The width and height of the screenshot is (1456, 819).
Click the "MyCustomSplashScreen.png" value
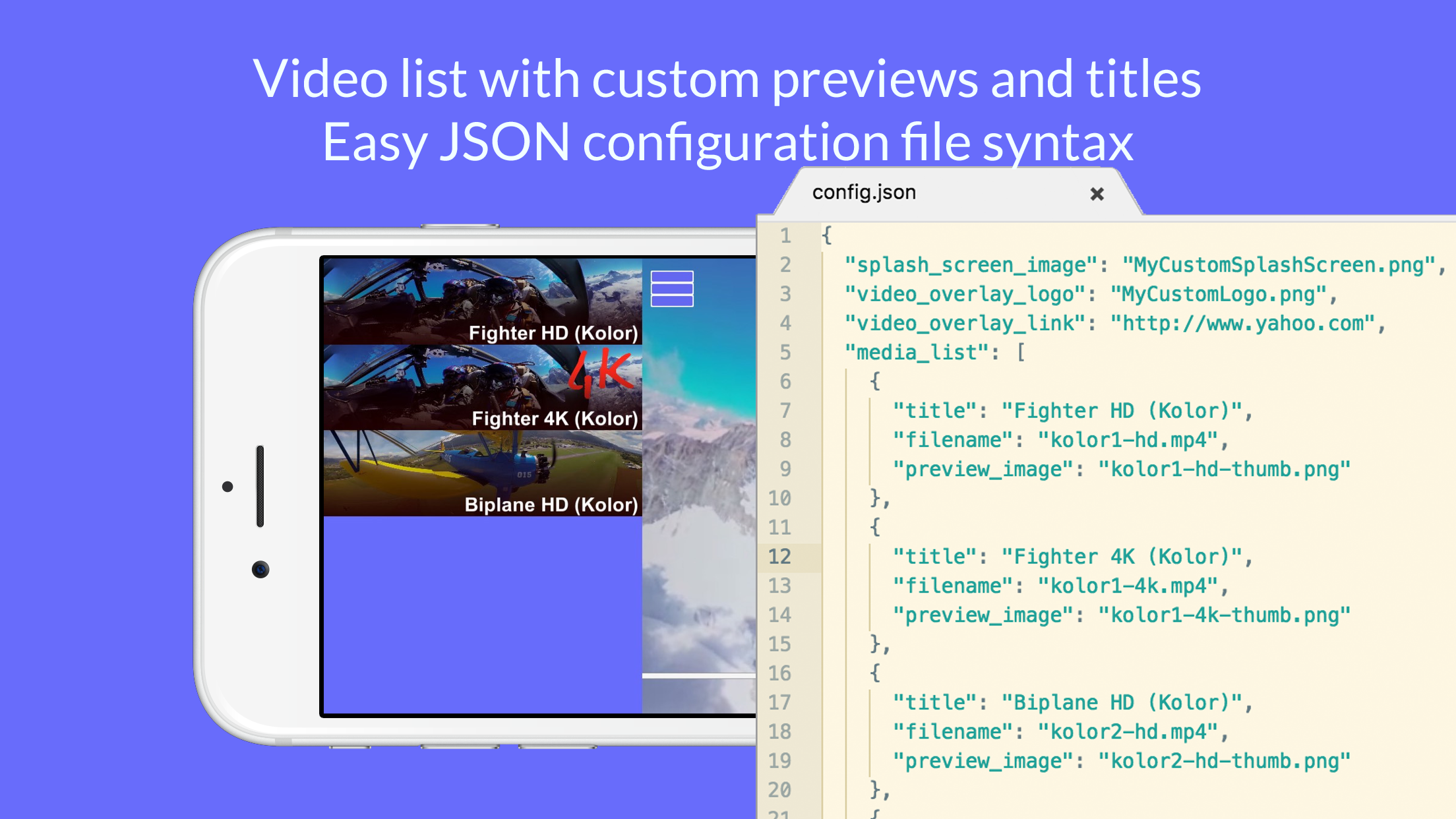[x=1280, y=265]
